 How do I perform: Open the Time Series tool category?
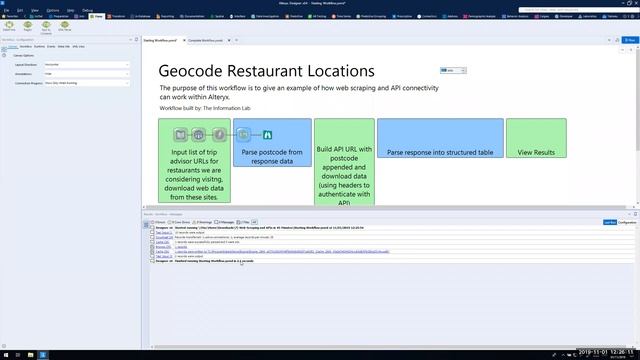pos(341,16)
